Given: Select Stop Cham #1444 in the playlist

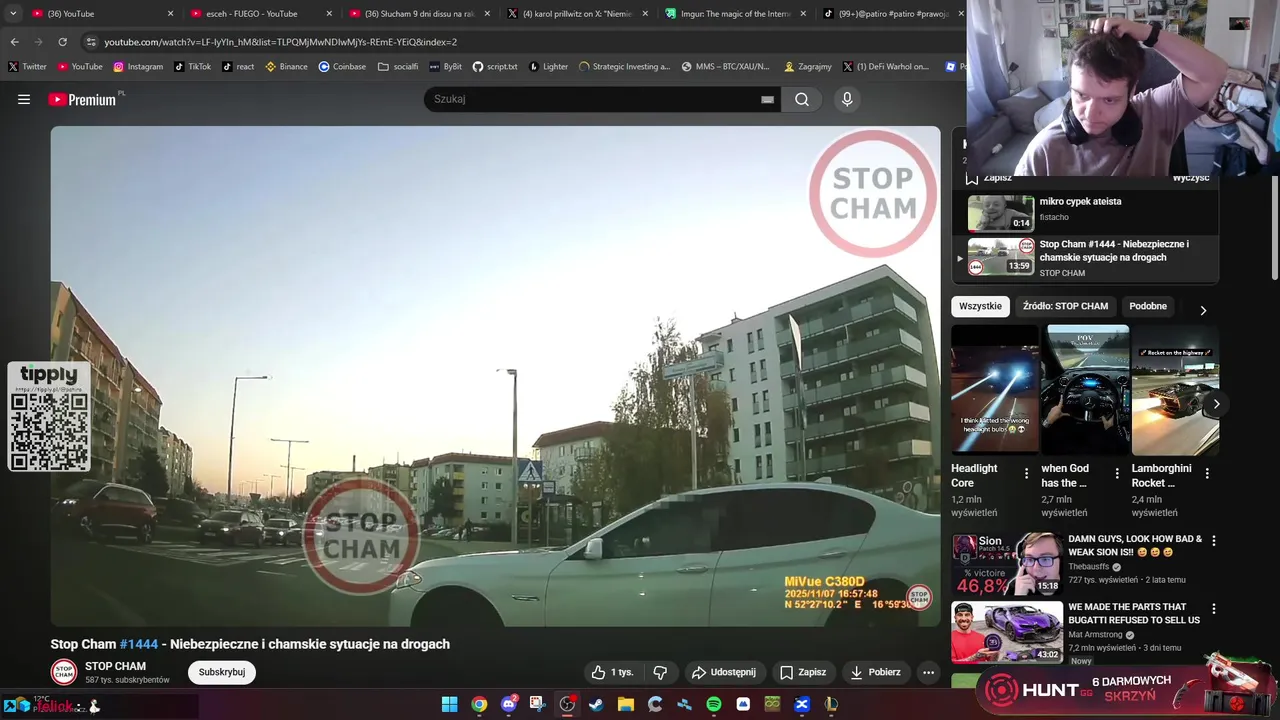Looking at the screenshot, I should click(1085, 257).
